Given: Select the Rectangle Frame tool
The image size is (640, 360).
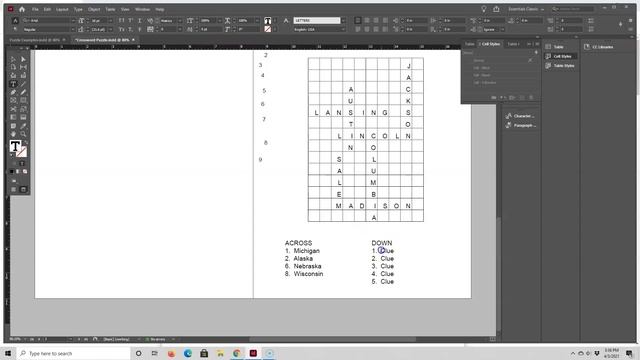Looking at the screenshot, I should pos(13,100).
